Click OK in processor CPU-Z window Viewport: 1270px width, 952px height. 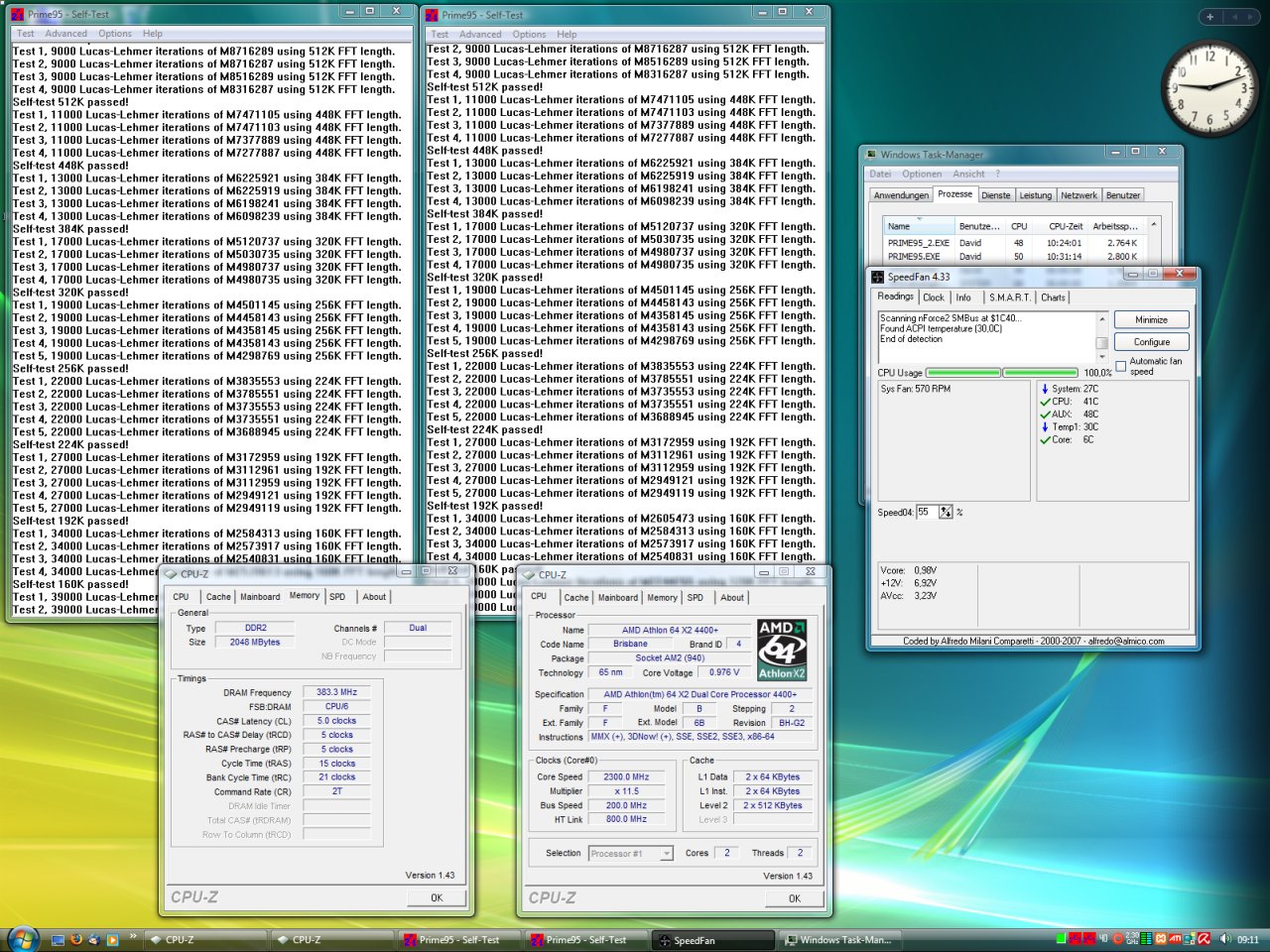(795, 898)
